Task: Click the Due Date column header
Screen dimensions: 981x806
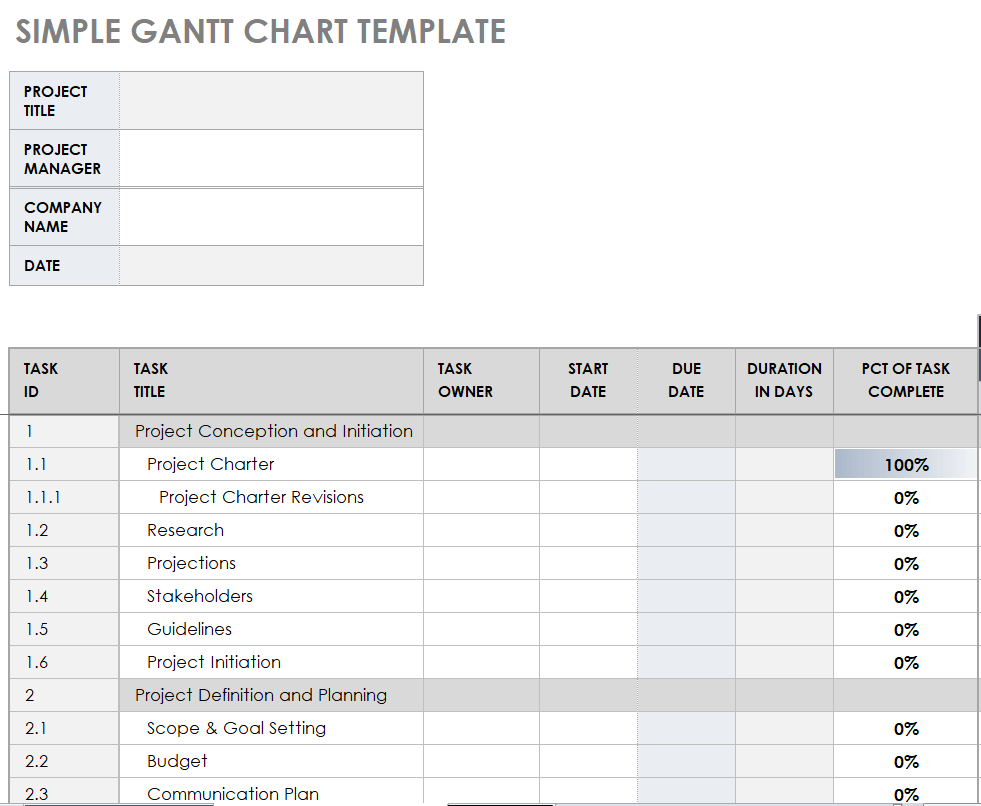Action: 686,381
